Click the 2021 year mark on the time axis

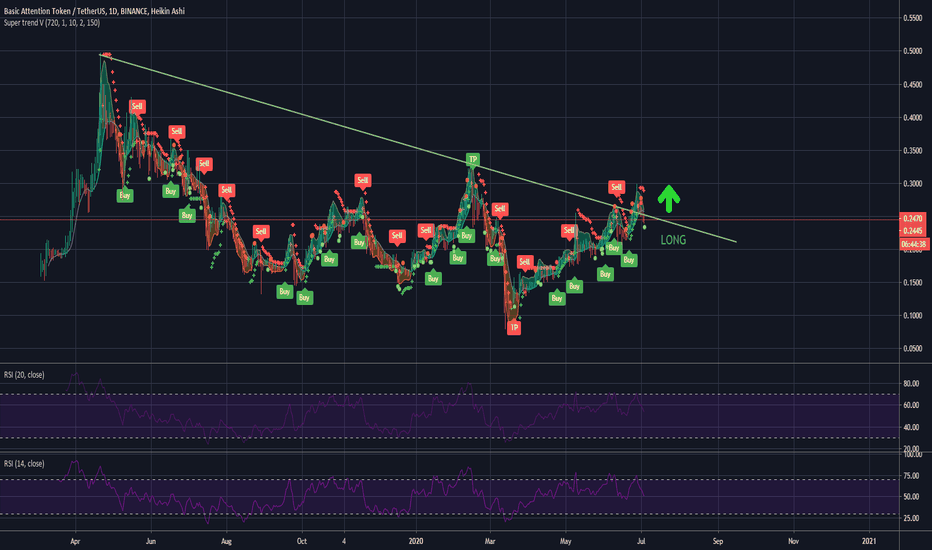869,541
